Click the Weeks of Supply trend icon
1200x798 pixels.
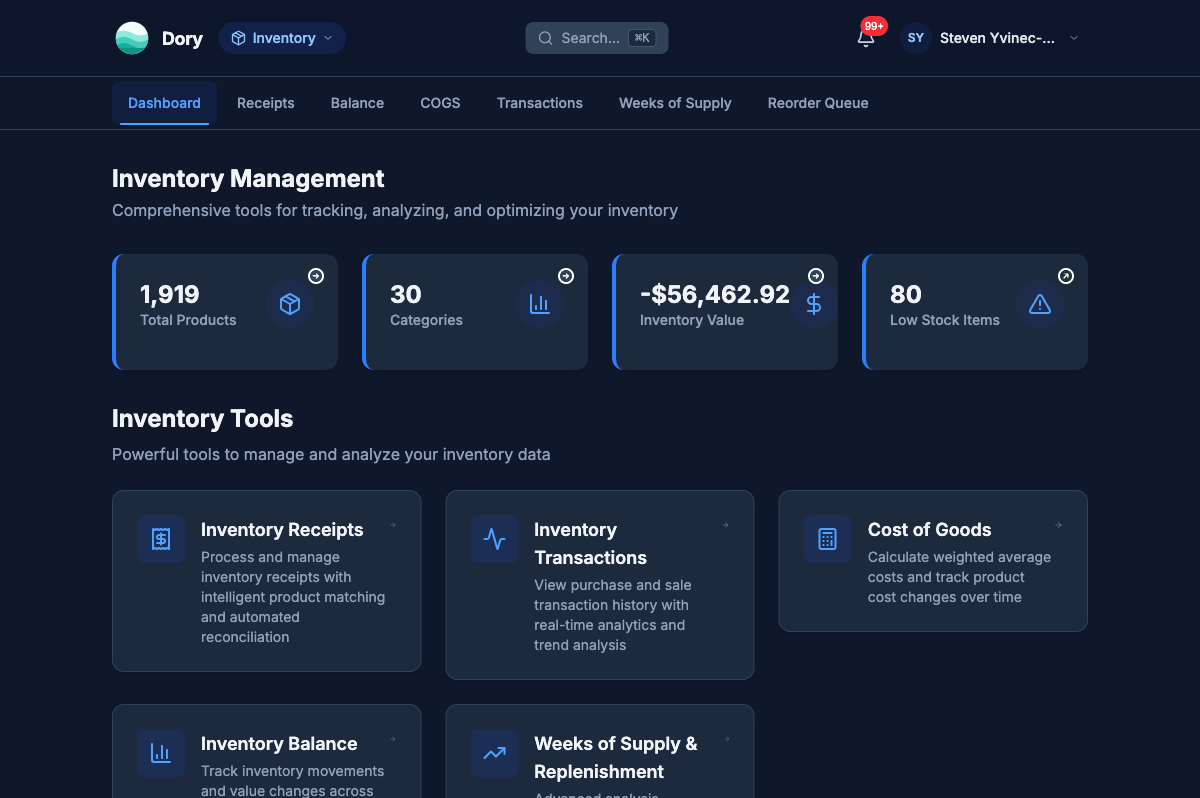pyautogui.click(x=494, y=753)
